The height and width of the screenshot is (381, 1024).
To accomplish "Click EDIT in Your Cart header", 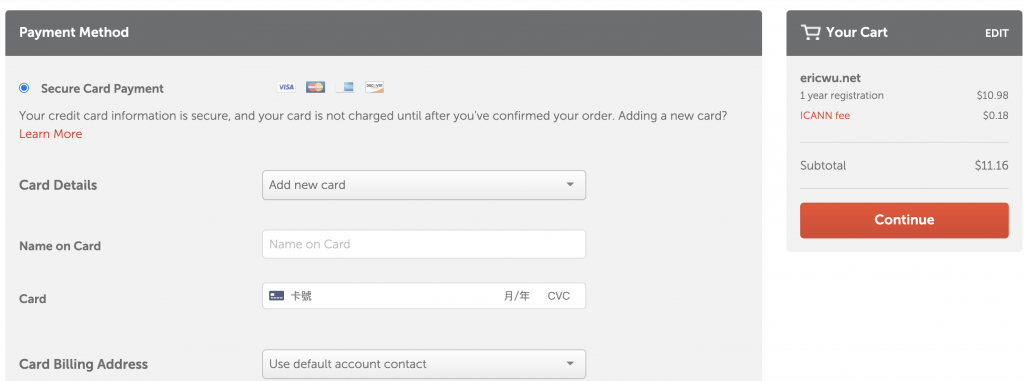I will pyautogui.click(x=997, y=33).
